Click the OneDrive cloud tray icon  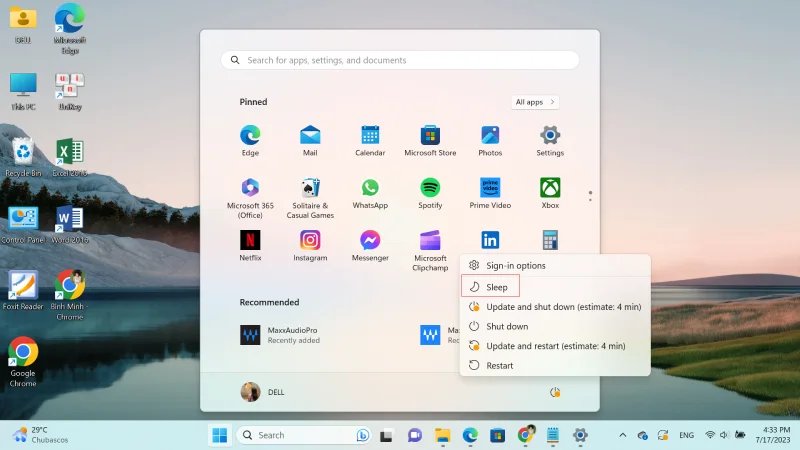point(642,435)
